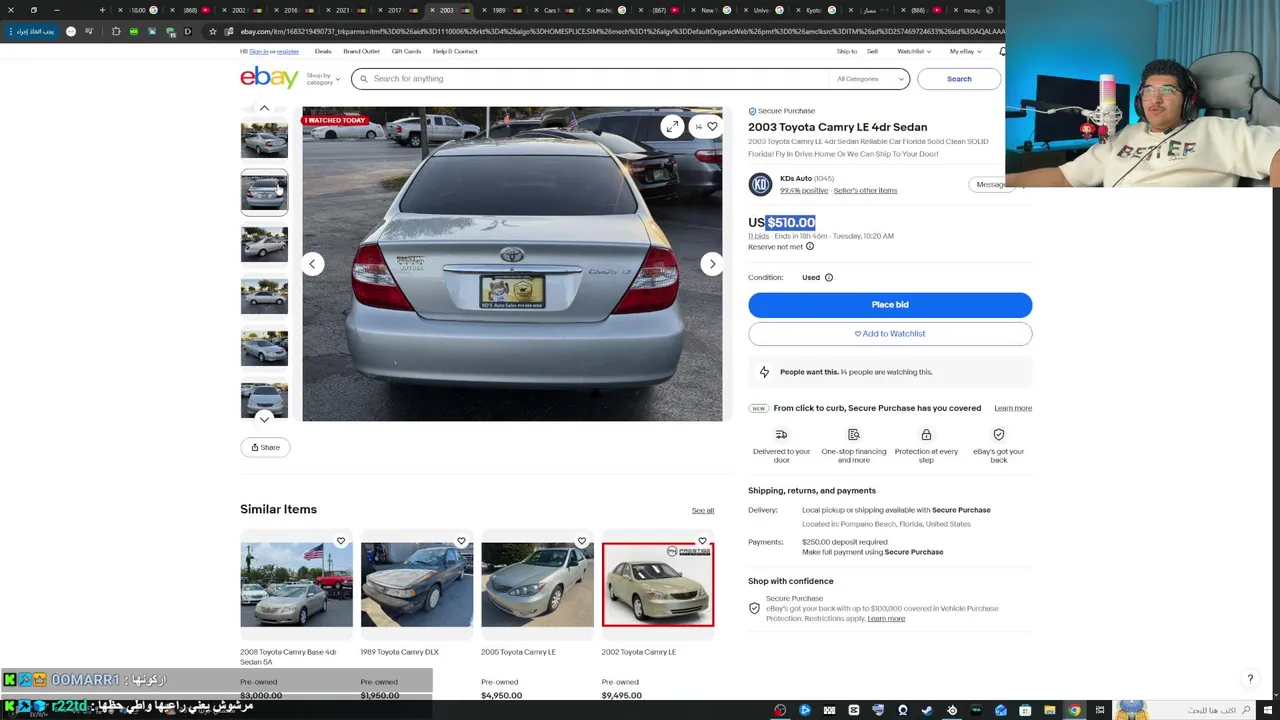1280x720 pixels.
Task: Click One-stop financing icon
Action: 854,434
